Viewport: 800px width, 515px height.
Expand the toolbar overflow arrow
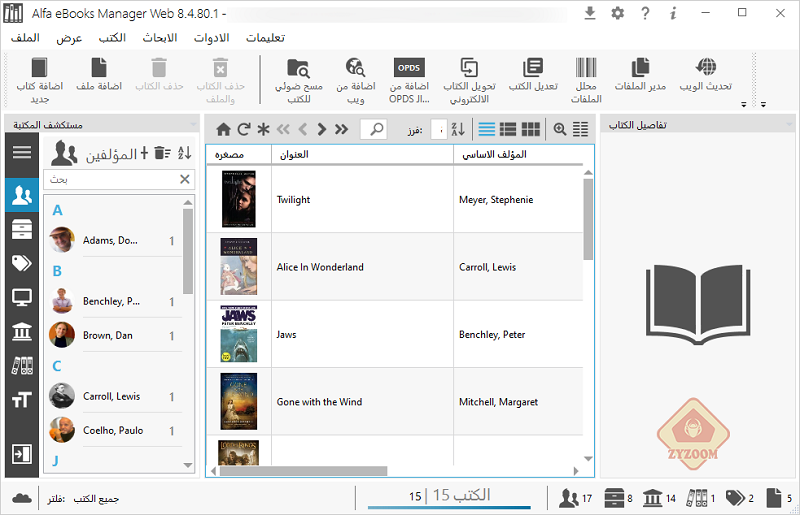743,104
